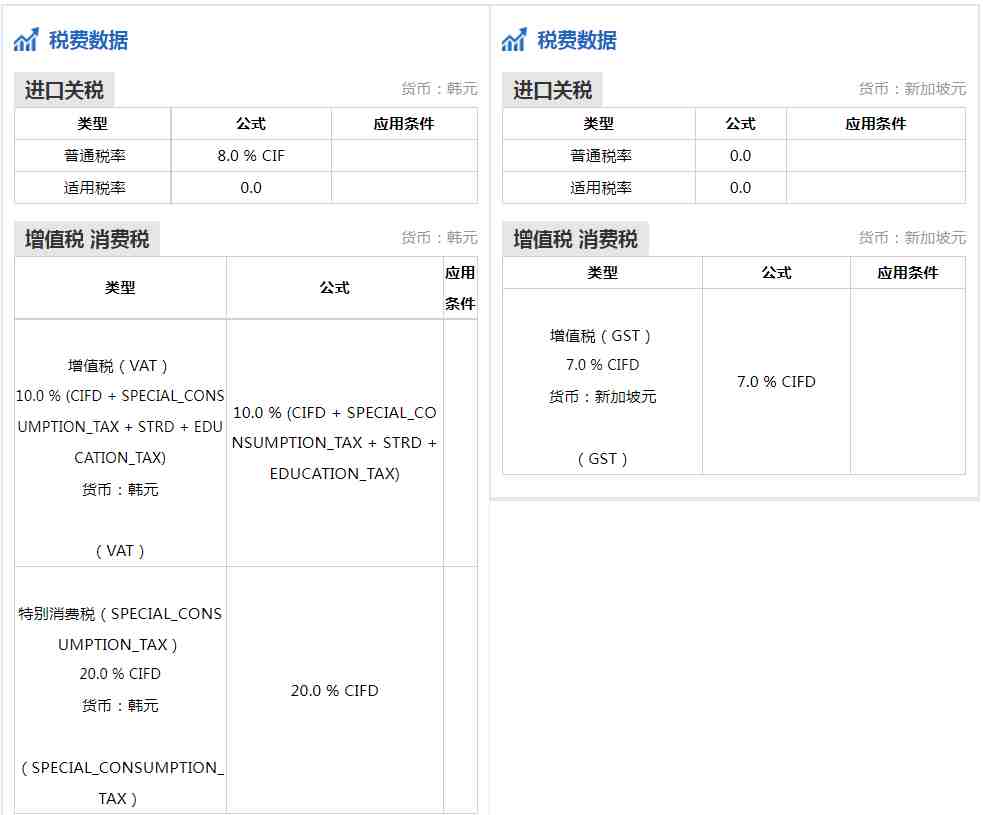Open the 增值税 消费税 label in the Singapore dollar panel
Viewport: 983px width, 815px height.
[x=576, y=239]
